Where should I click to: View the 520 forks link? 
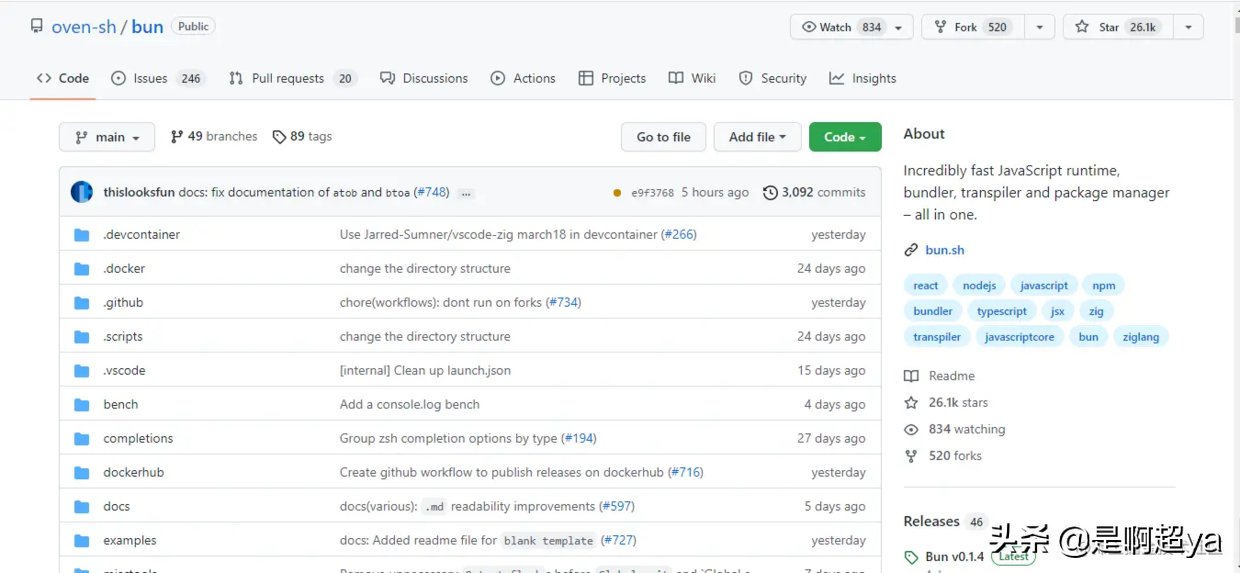click(x=943, y=455)
